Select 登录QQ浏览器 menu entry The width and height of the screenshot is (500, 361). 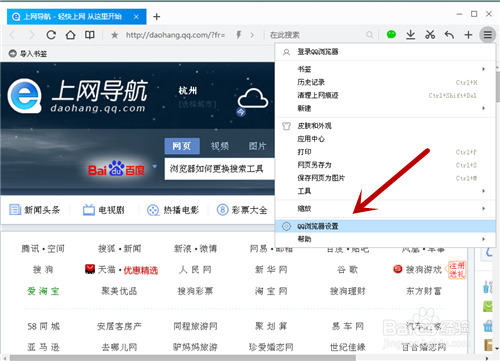[x=385, y=52]
